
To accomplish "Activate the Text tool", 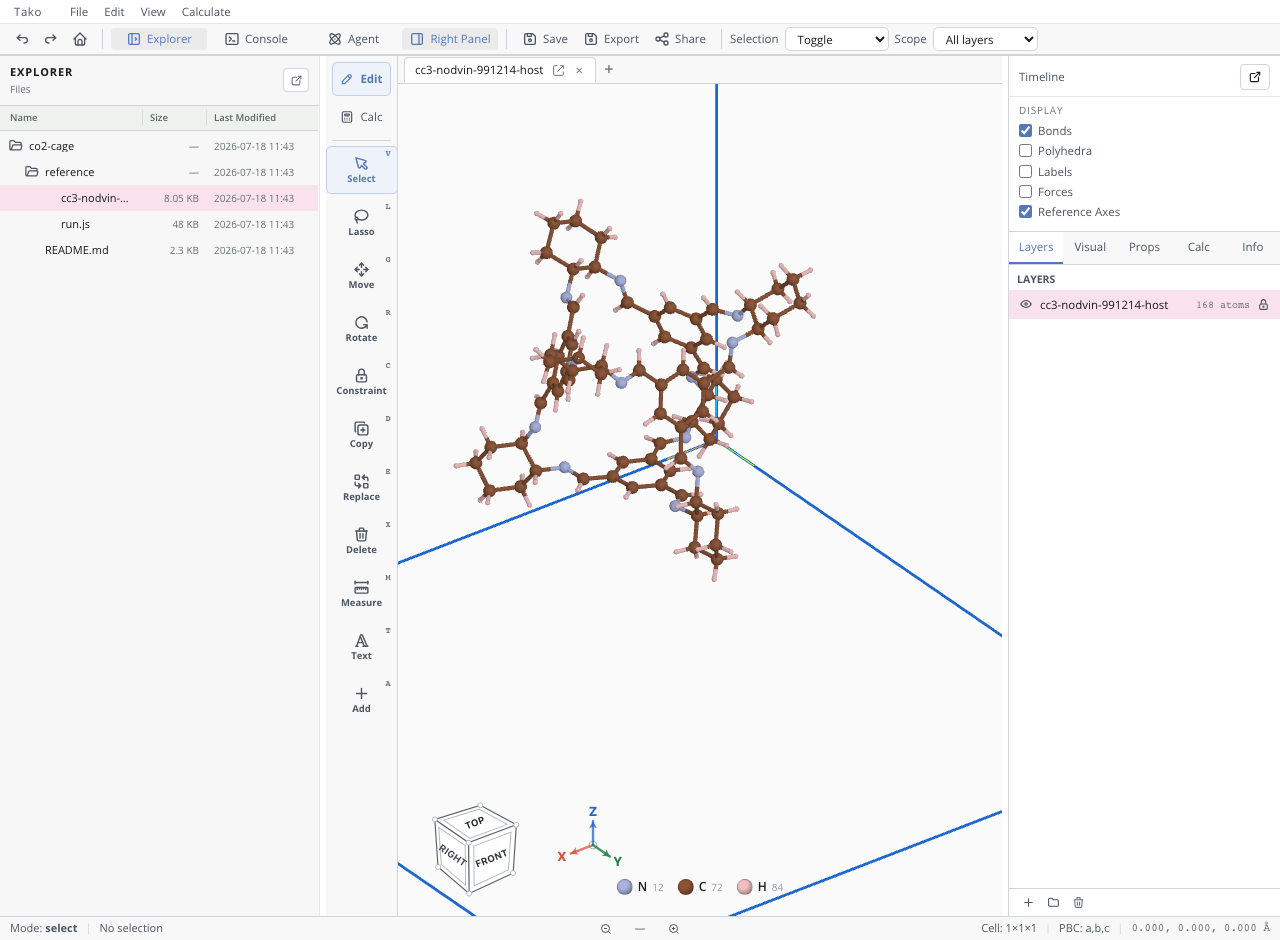I will pos(361,646).
